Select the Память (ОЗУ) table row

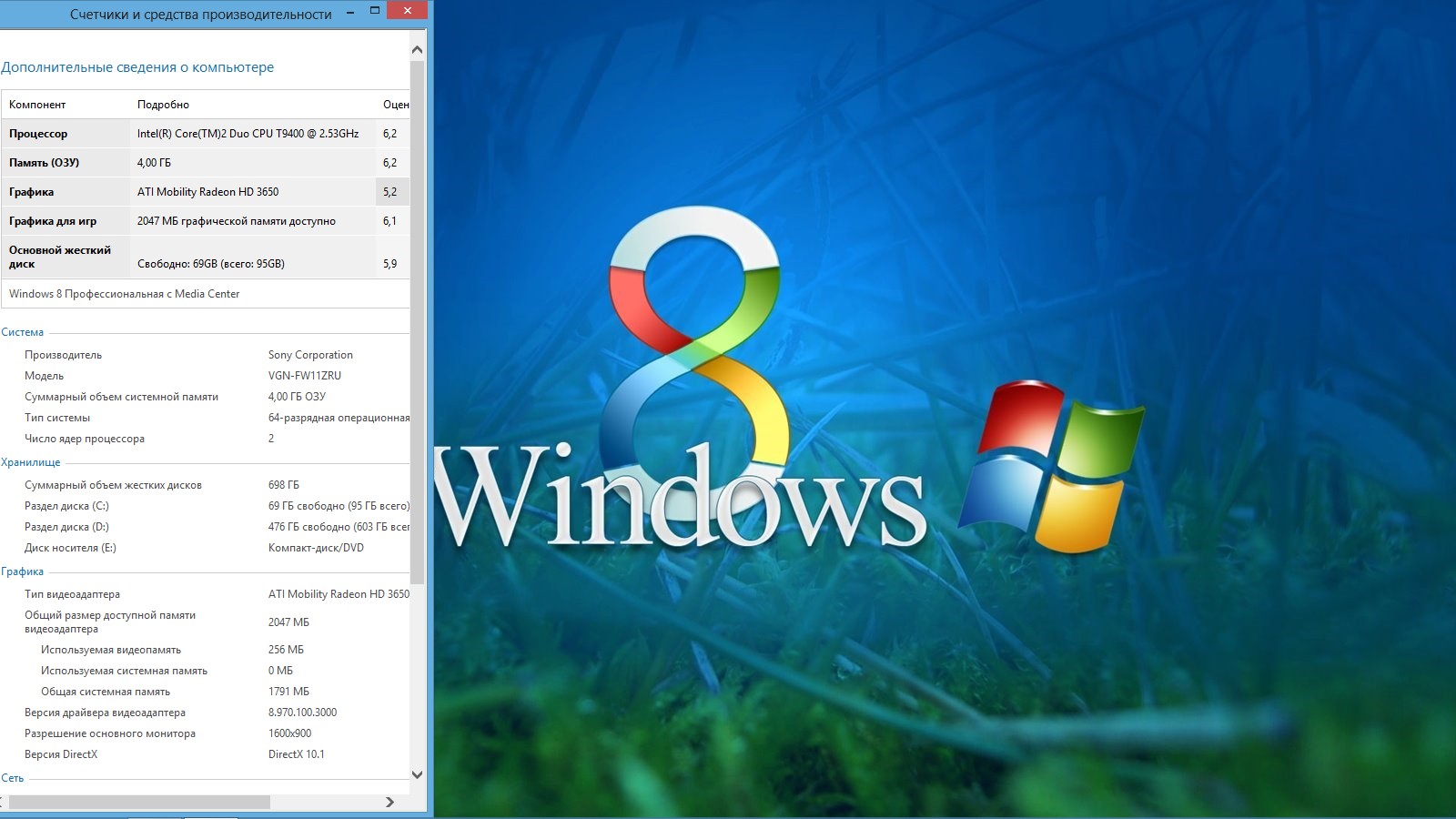click(44, 163)
